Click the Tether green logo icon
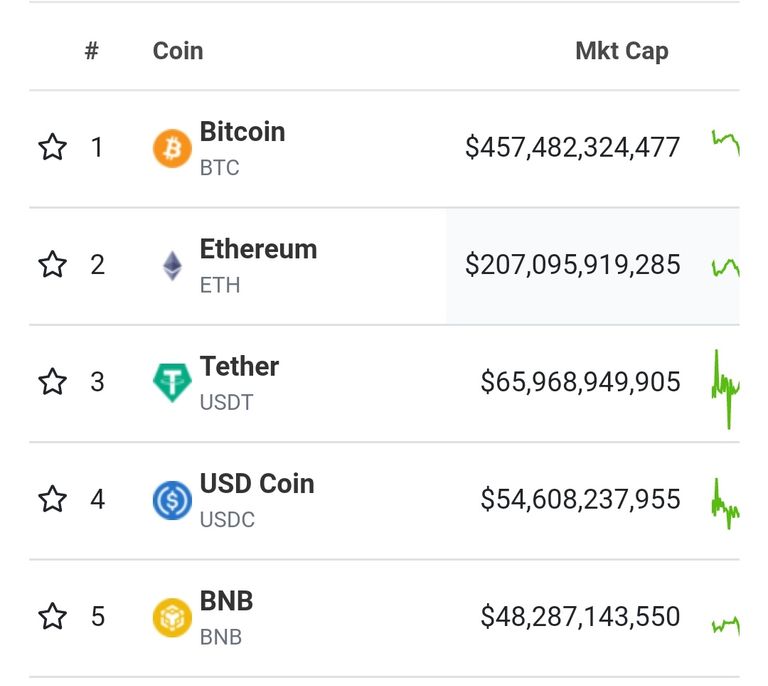 [x=172, y=382]
